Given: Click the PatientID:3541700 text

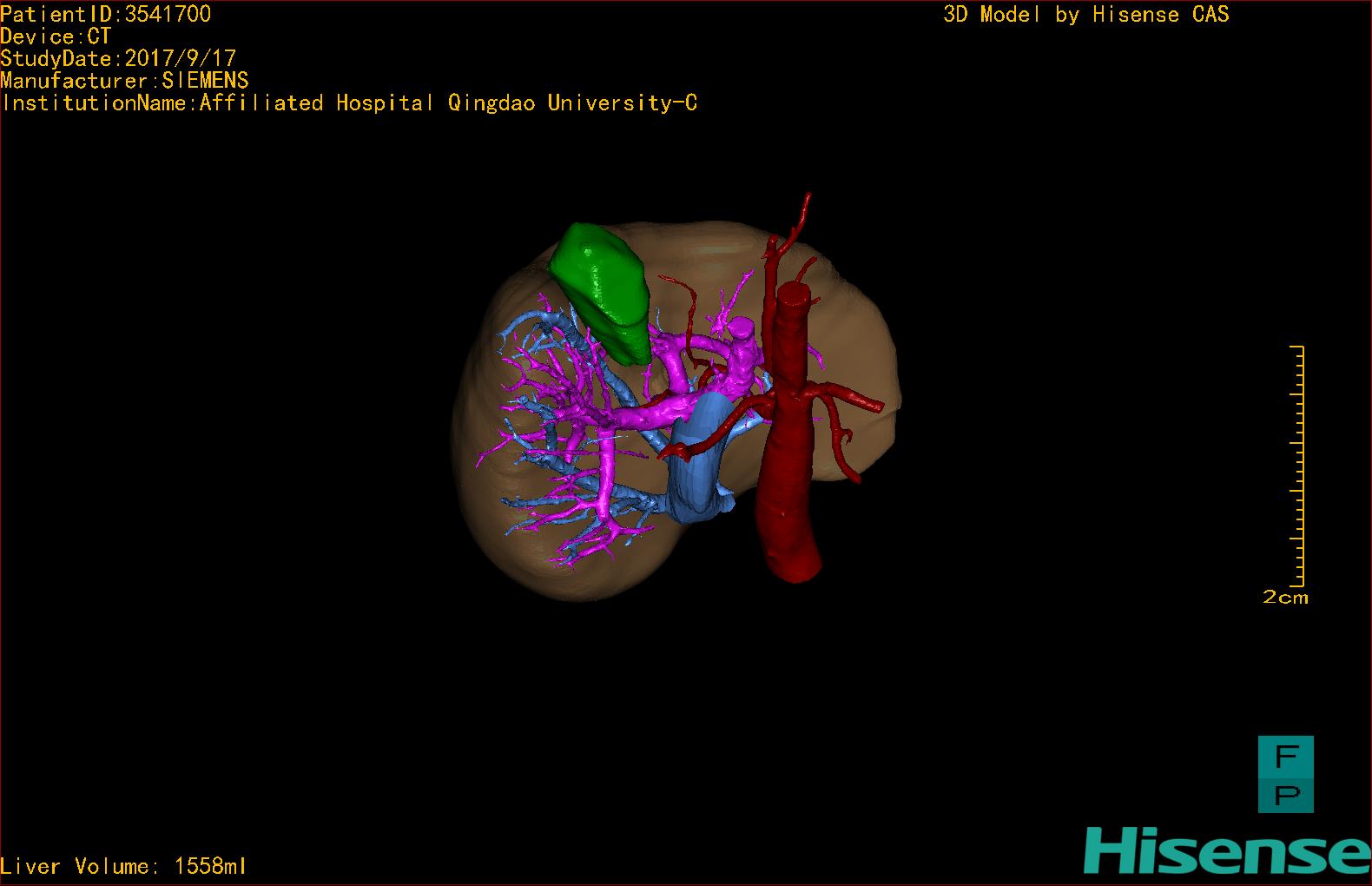Looking at the screenshot, I should tap(105, 14).
